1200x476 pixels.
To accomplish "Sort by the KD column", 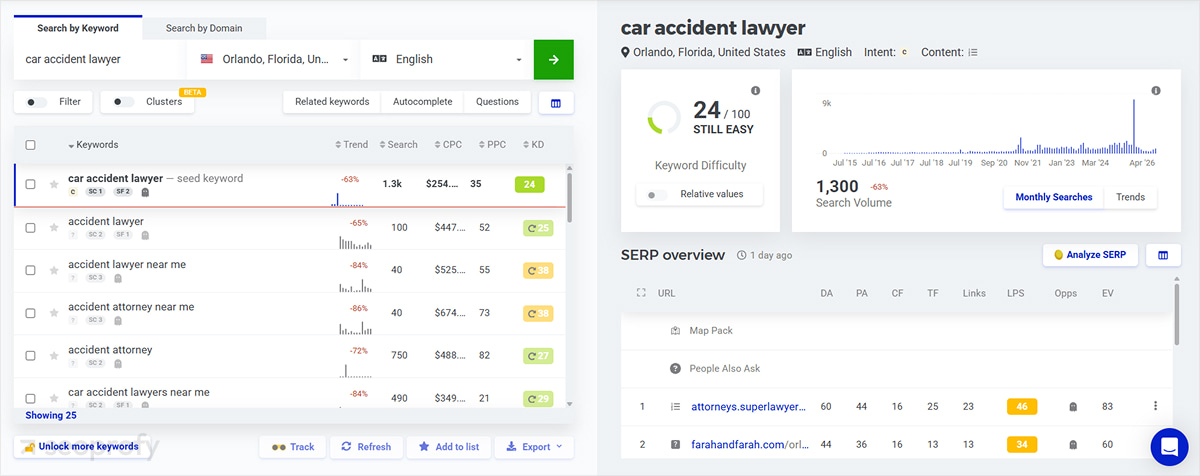I will tap(533, 145).
